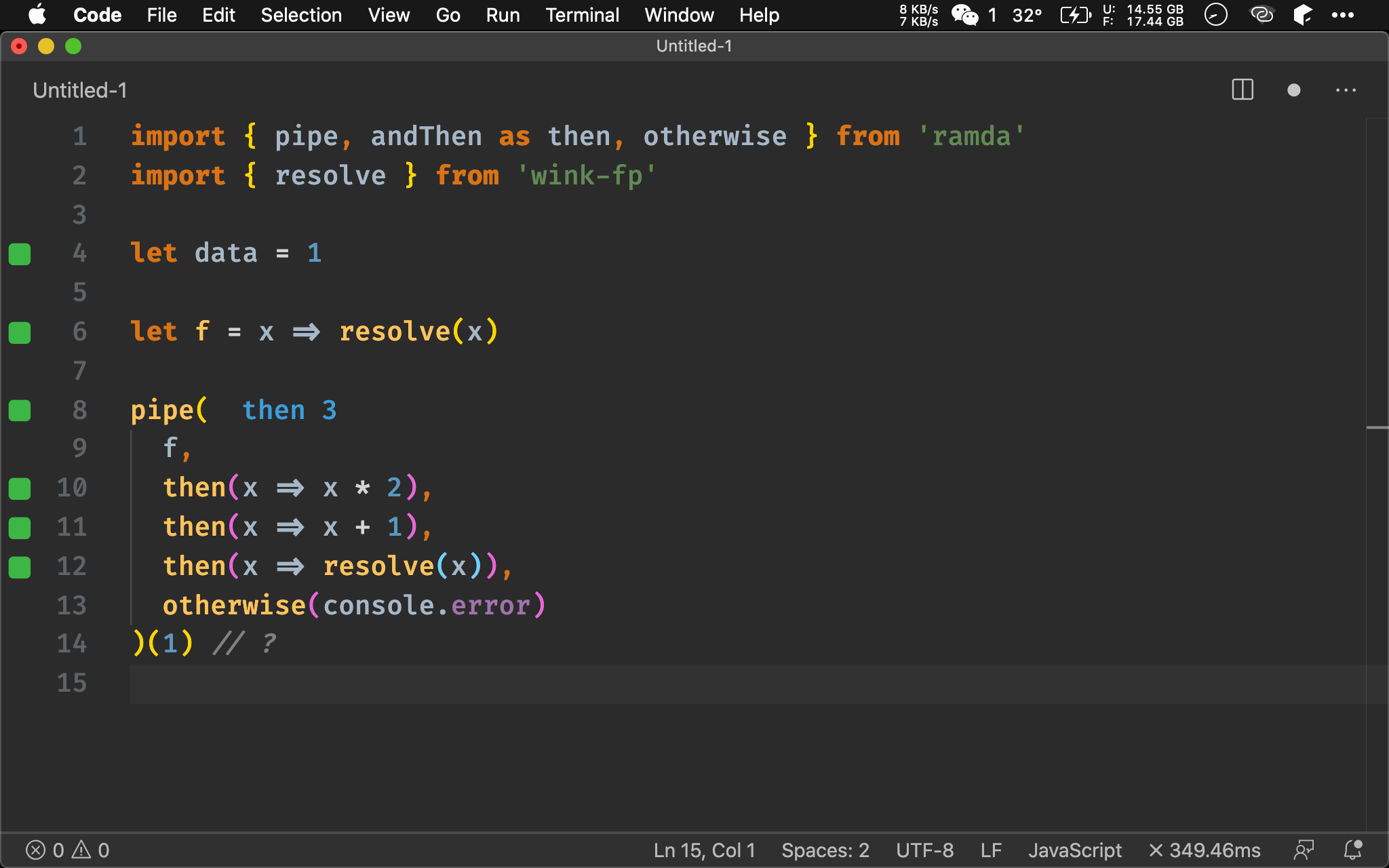The width and height of the screenshot is (1389, 868).
Task: Open the View menu
Action: [389, 15]
